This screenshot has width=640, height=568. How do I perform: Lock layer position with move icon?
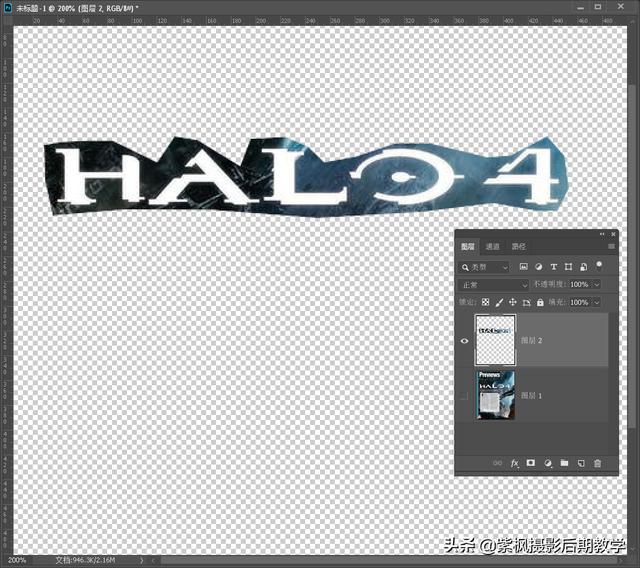pos(513,302)
